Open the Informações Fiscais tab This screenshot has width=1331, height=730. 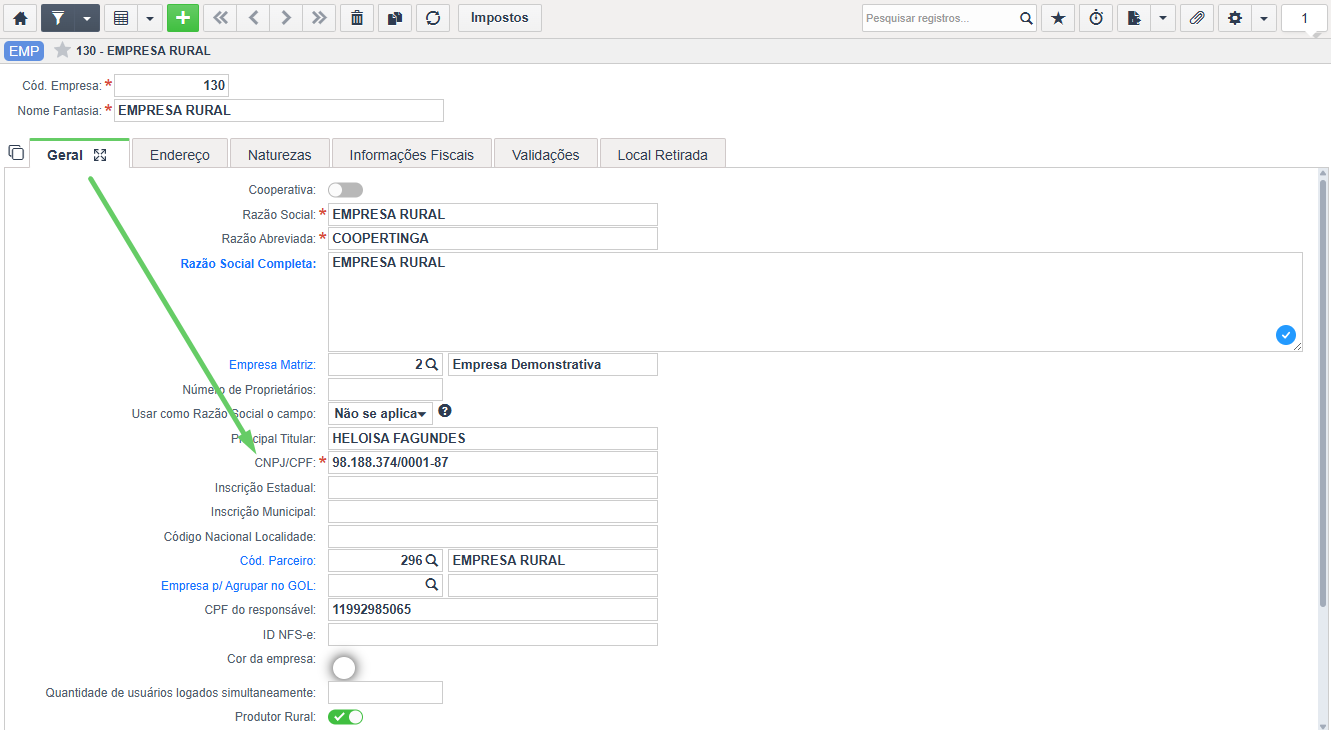[411, 154]
